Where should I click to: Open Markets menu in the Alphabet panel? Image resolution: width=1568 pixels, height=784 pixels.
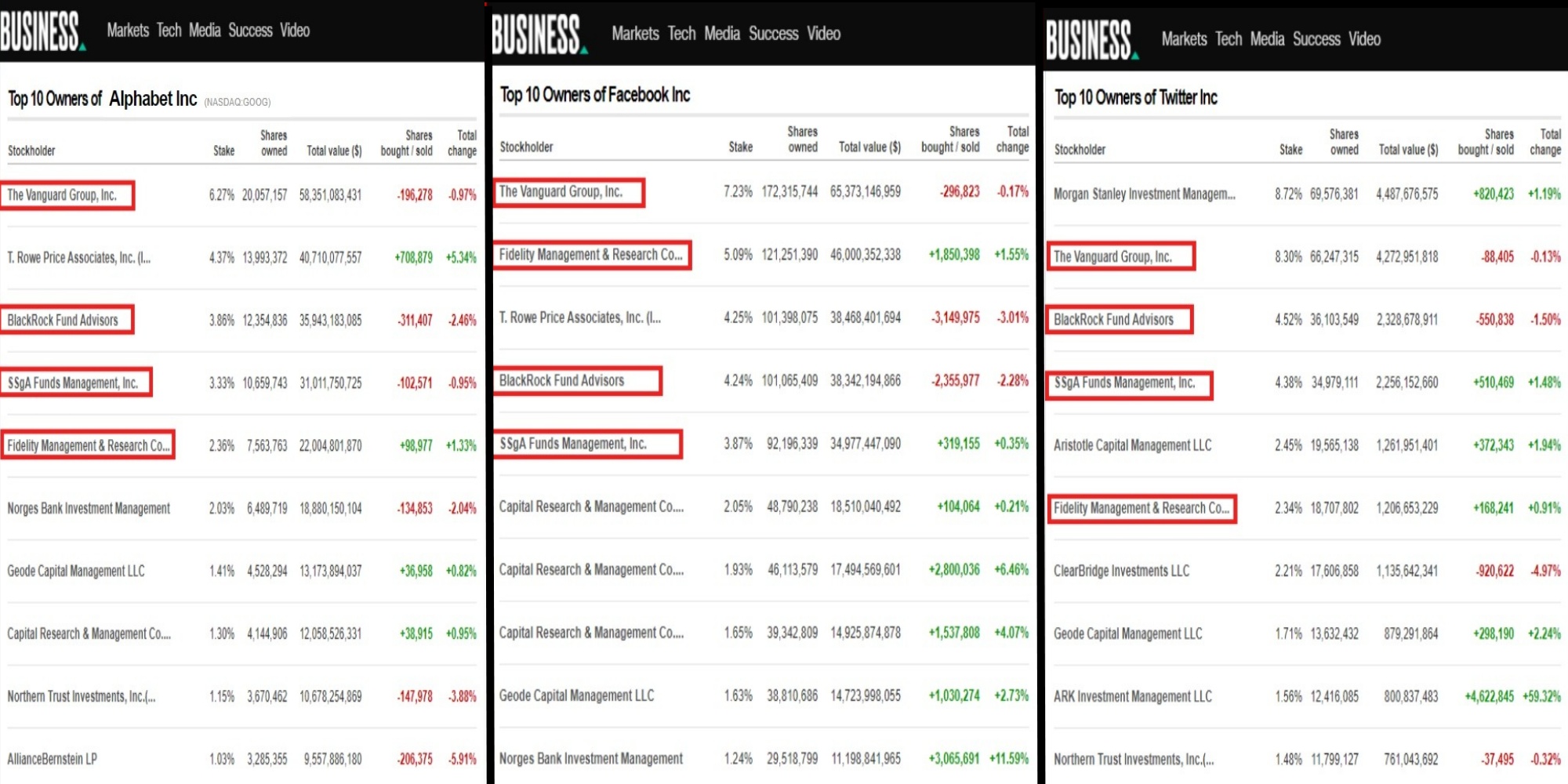(128, 31)
